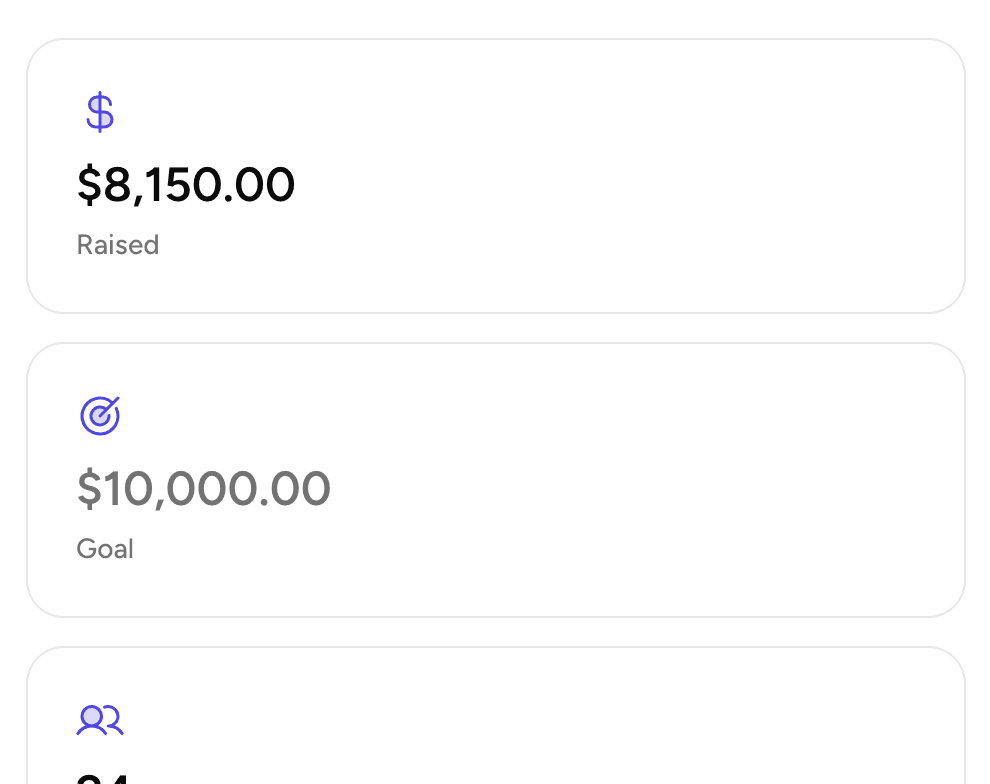Select the Goal card
990x784 pixels.
point(495,480)
